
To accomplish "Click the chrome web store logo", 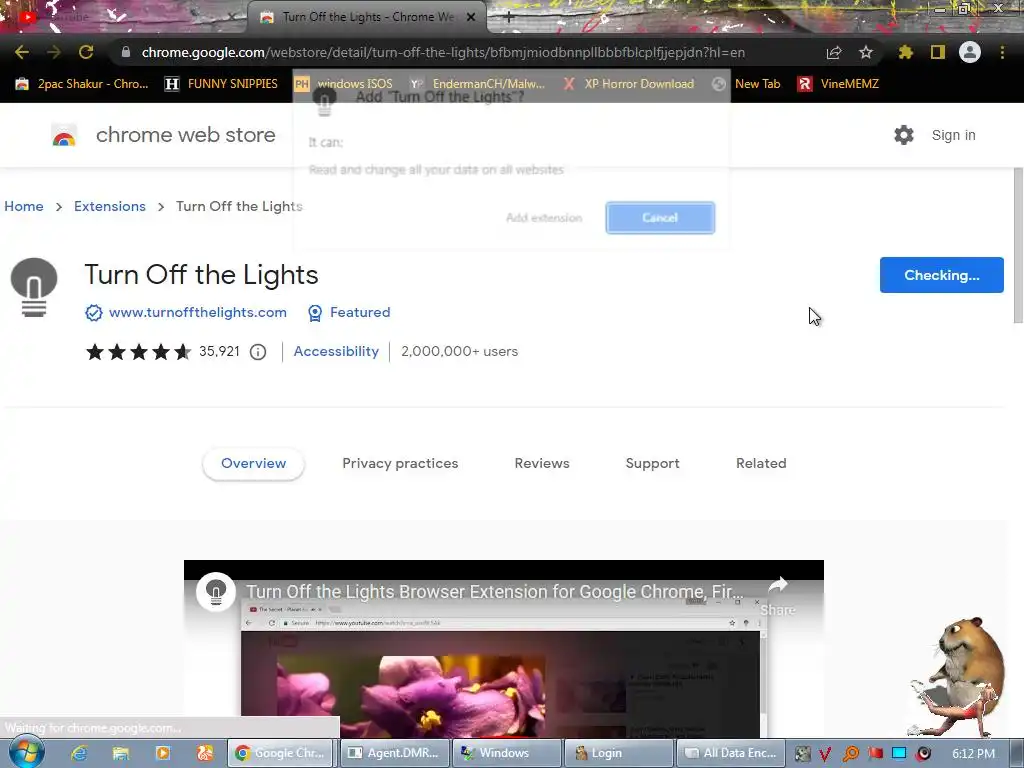I will [64, 135].
